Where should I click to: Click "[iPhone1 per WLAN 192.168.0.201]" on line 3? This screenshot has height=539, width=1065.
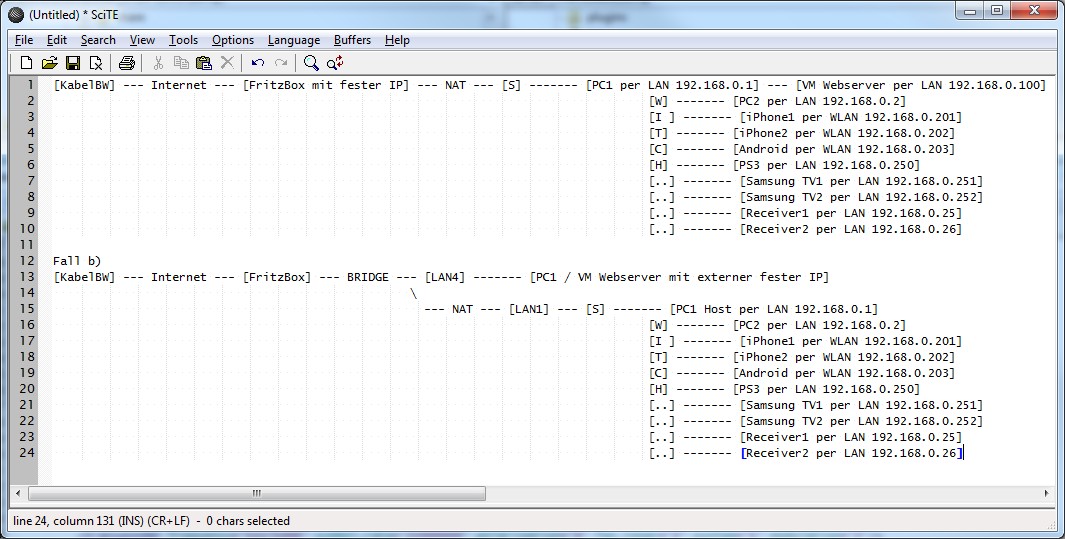(850, 117)
